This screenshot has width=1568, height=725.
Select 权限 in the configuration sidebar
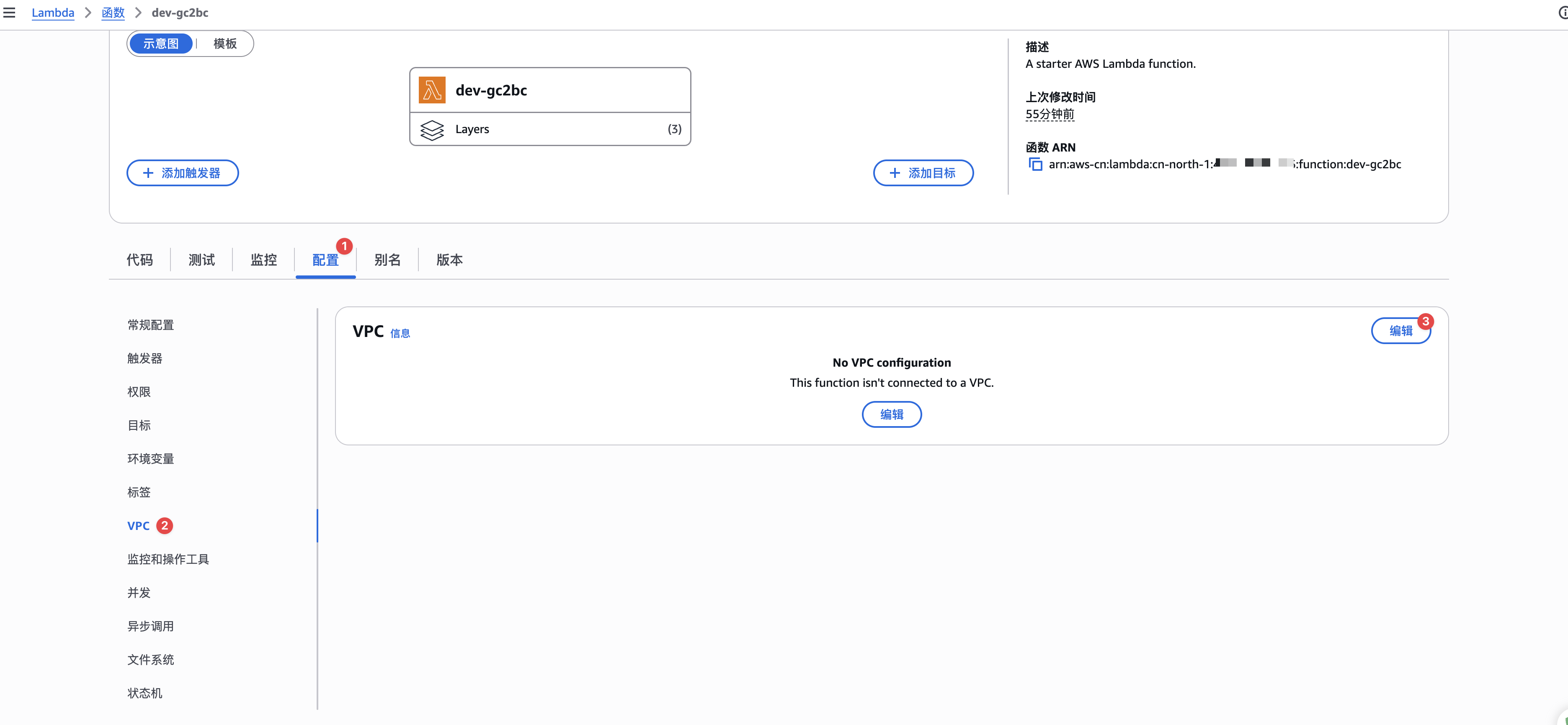139,392
